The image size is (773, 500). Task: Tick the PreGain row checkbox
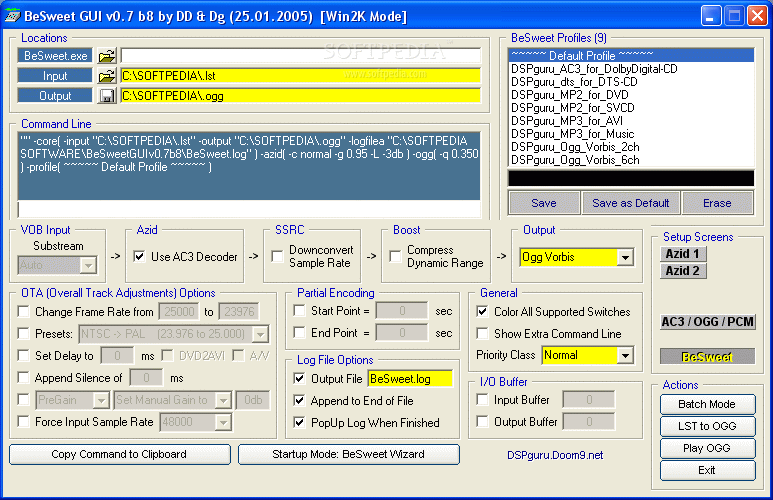(23, 399)
